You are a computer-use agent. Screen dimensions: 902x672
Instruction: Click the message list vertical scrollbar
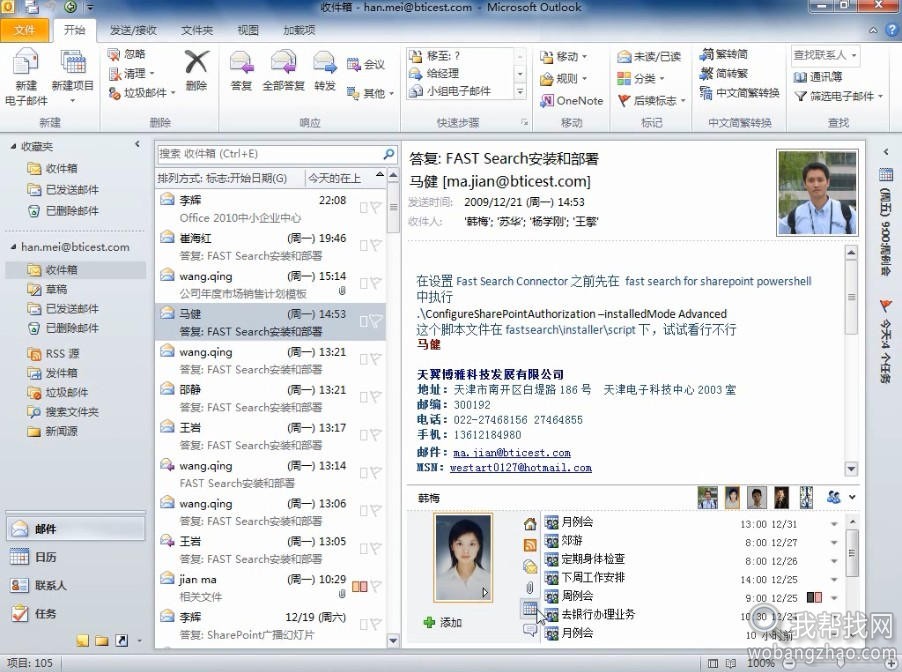pos(393,408)
